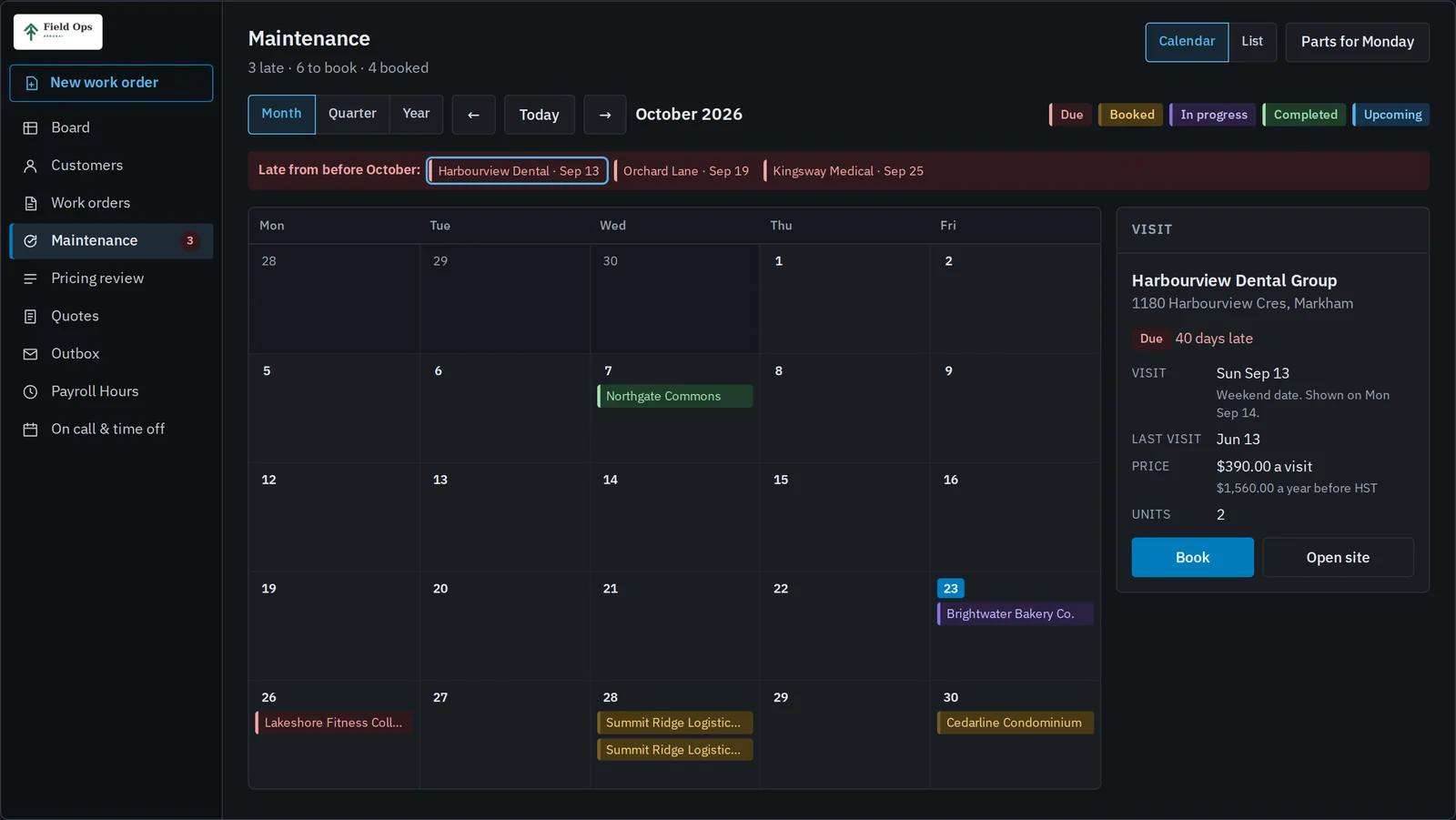Click the Board grid icon
This screenshot has height=820, width=1456.
pyautogui.click(x=30, y=128)
